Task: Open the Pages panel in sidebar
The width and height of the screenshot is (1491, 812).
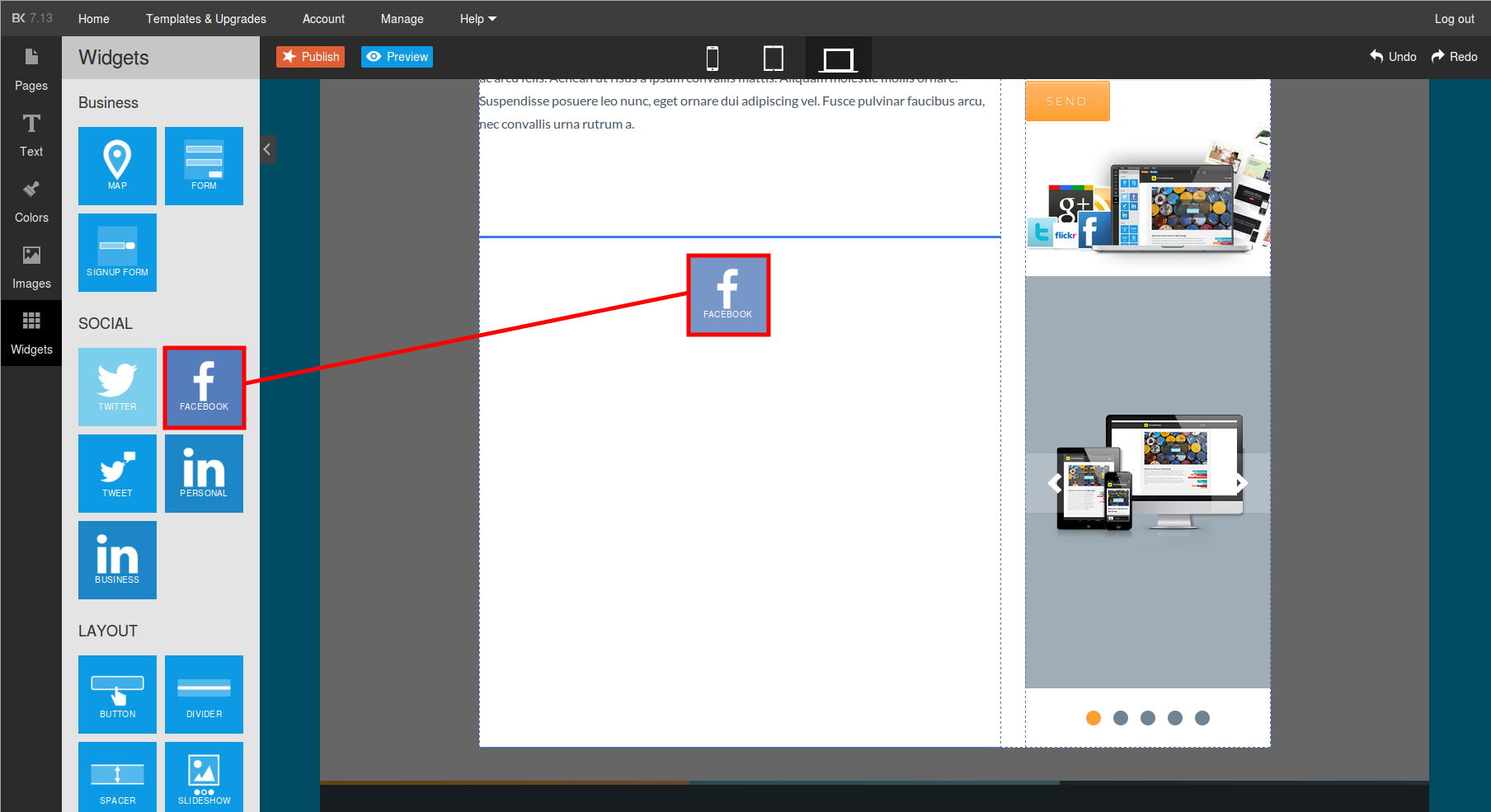Action: click(31, 69)
